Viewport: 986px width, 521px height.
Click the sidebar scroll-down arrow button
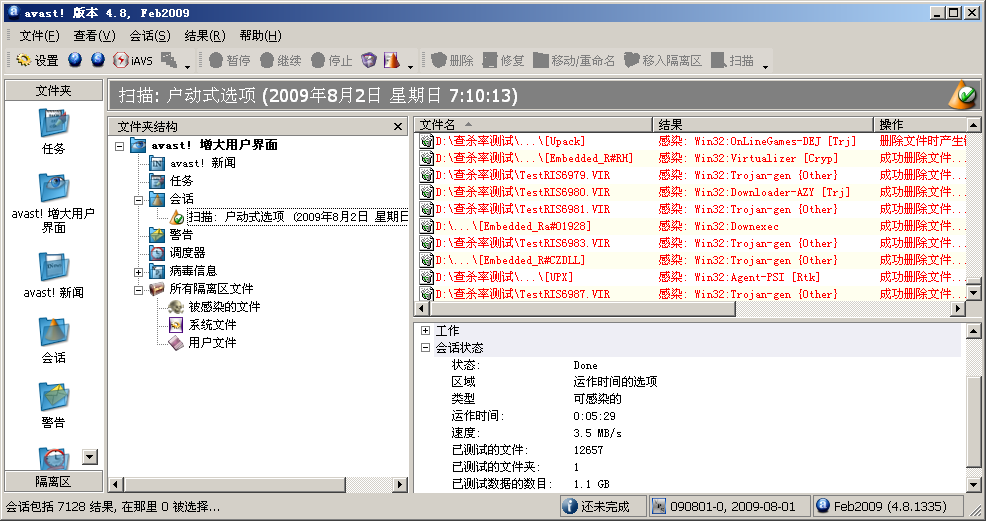[x=90, y=457]
